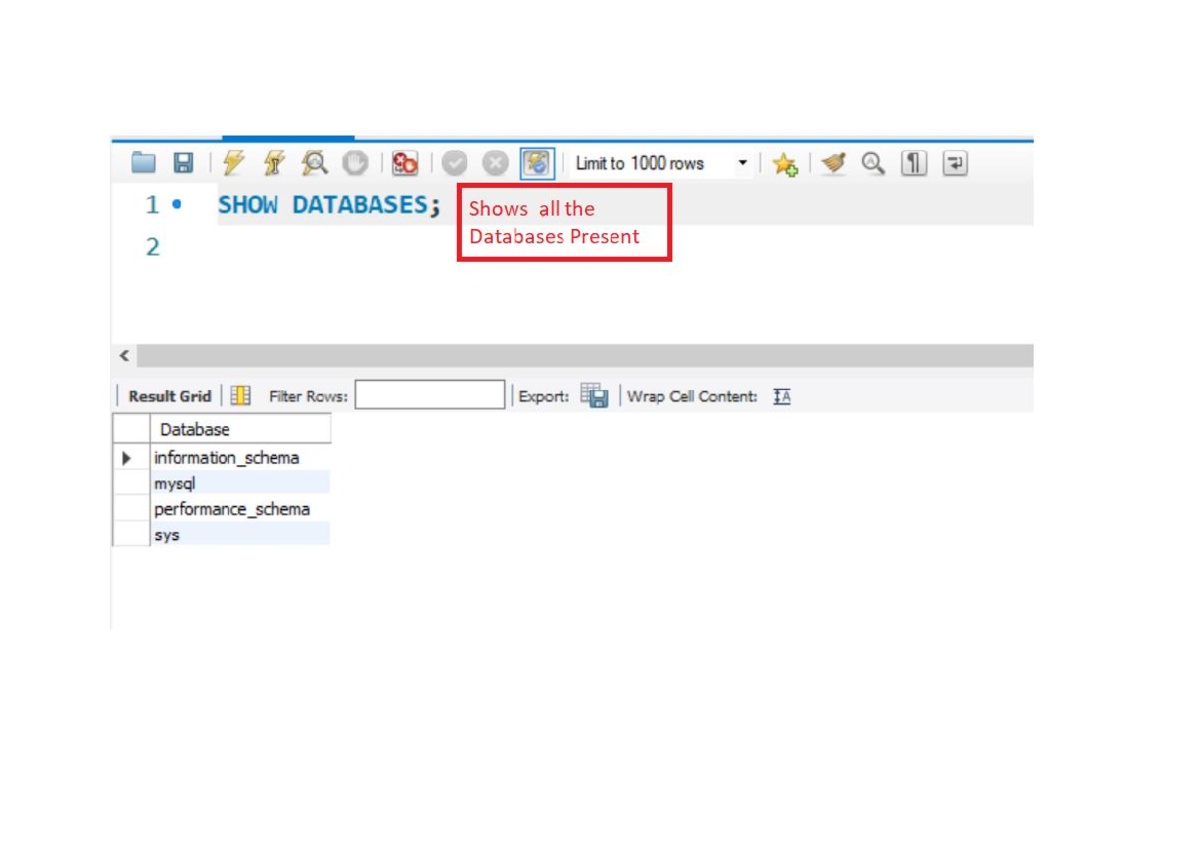Run Explain plan magnifier-lightning icon

point(315,163)
